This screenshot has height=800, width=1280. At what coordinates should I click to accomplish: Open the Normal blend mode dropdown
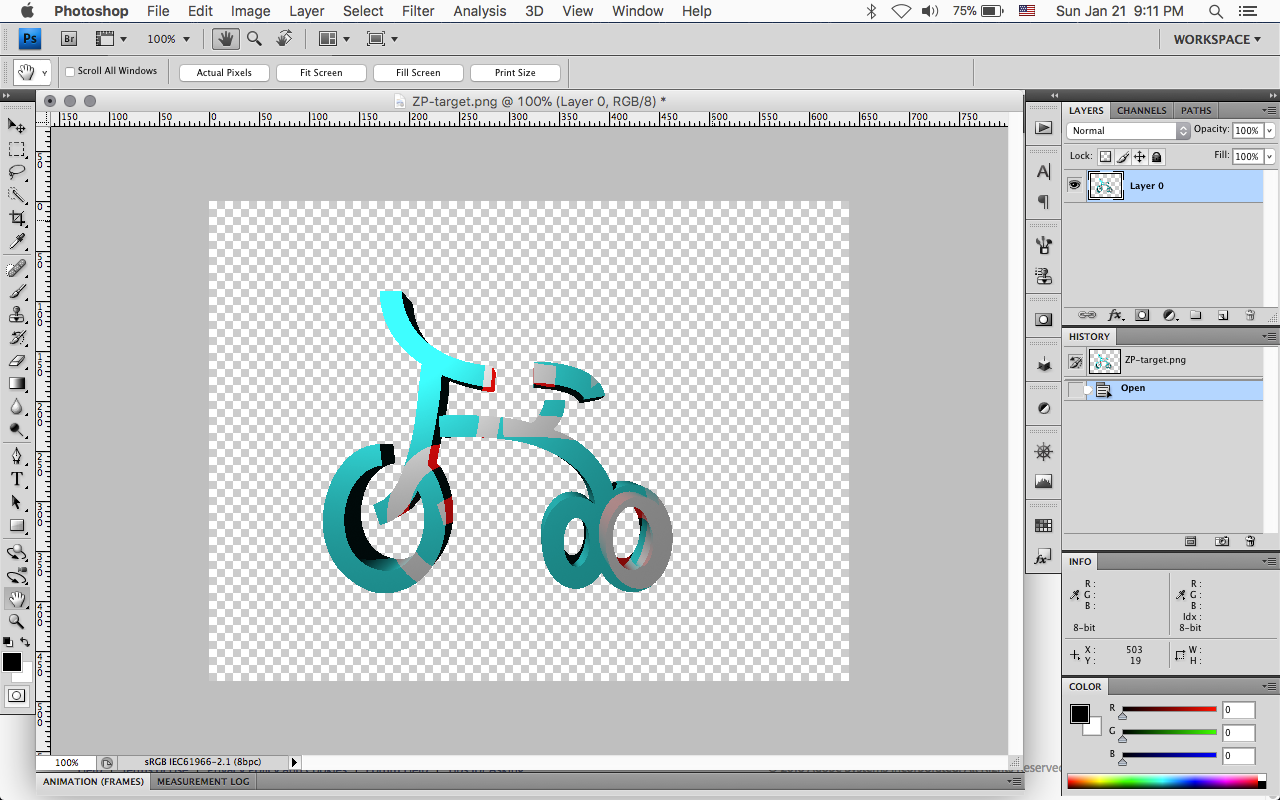pos(1128,131)
